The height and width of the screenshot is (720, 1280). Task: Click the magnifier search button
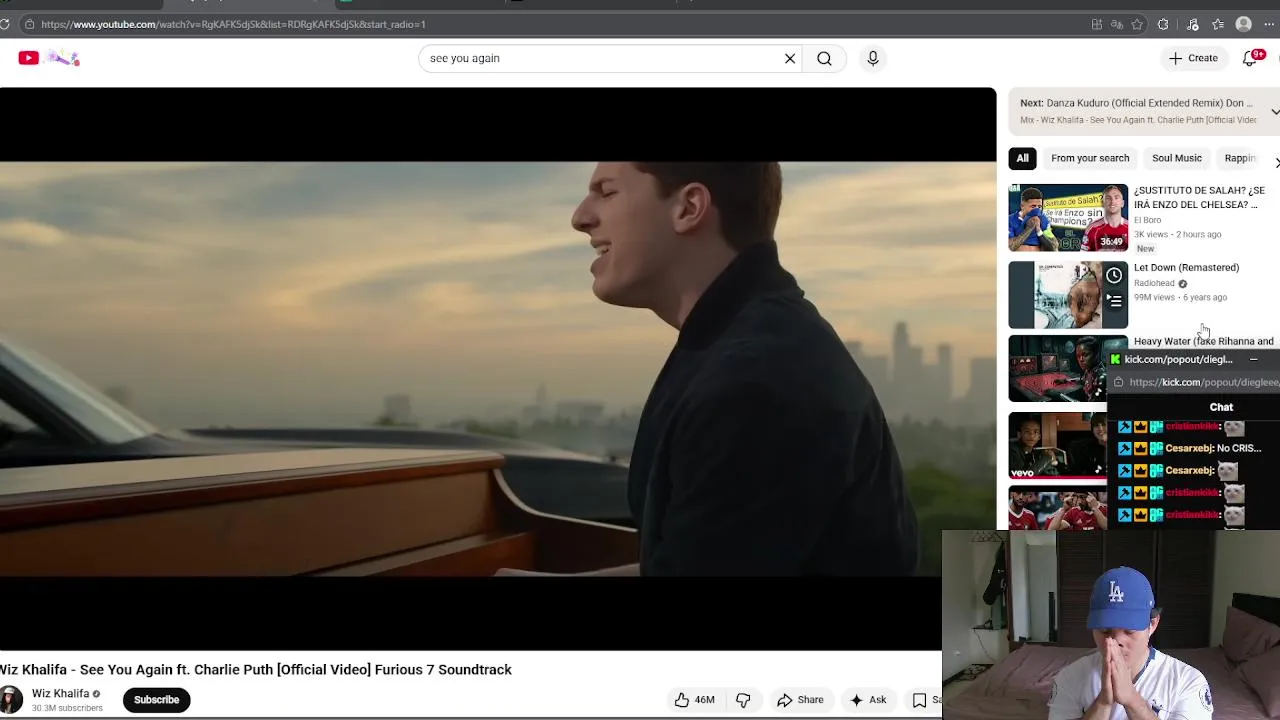coord(824,58)
